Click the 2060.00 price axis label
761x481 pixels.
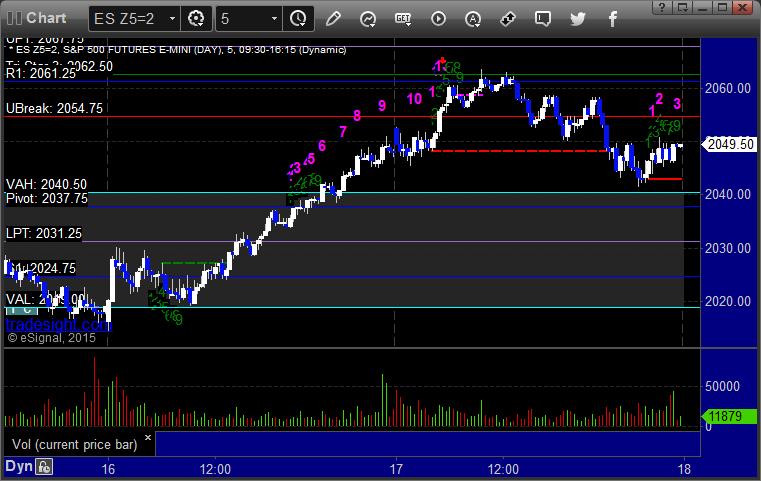(728, 88)
